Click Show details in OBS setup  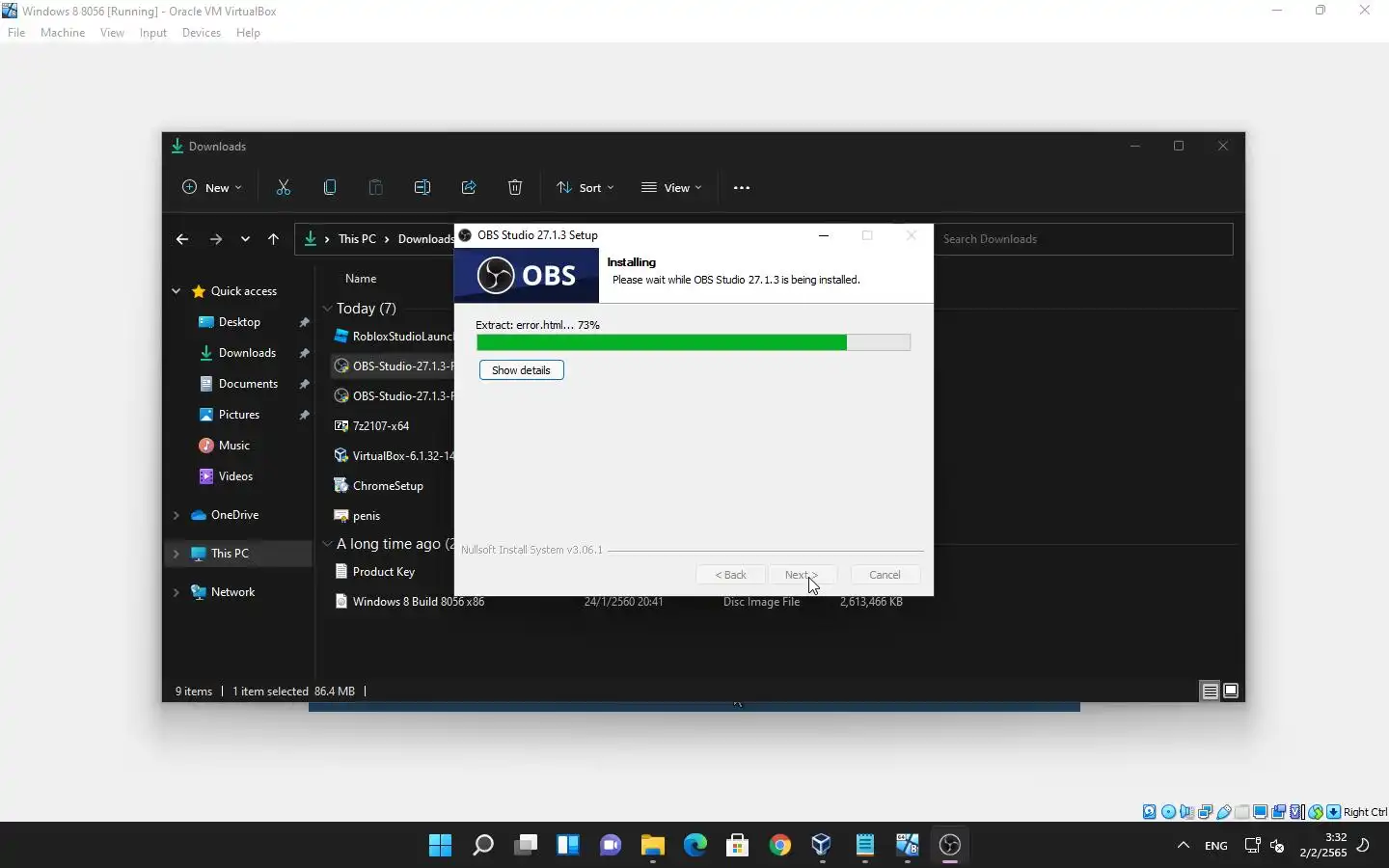click(521, 370)
